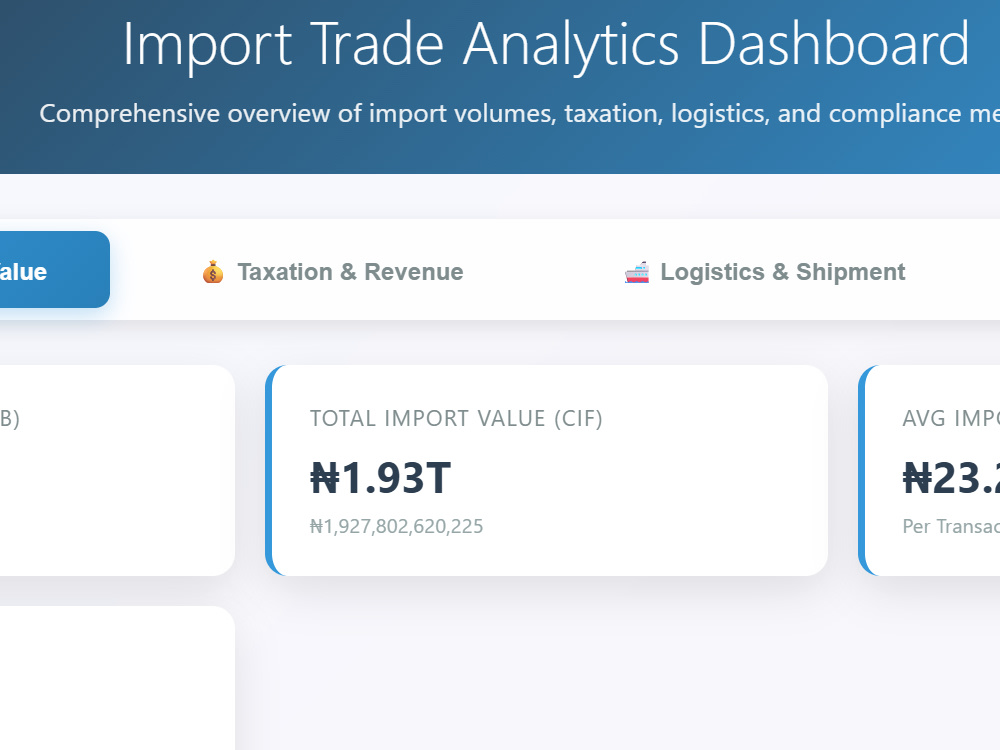The image size is (1000, 750).
Task: Click the blank white card at the bottom left
Action: [117, 678]
